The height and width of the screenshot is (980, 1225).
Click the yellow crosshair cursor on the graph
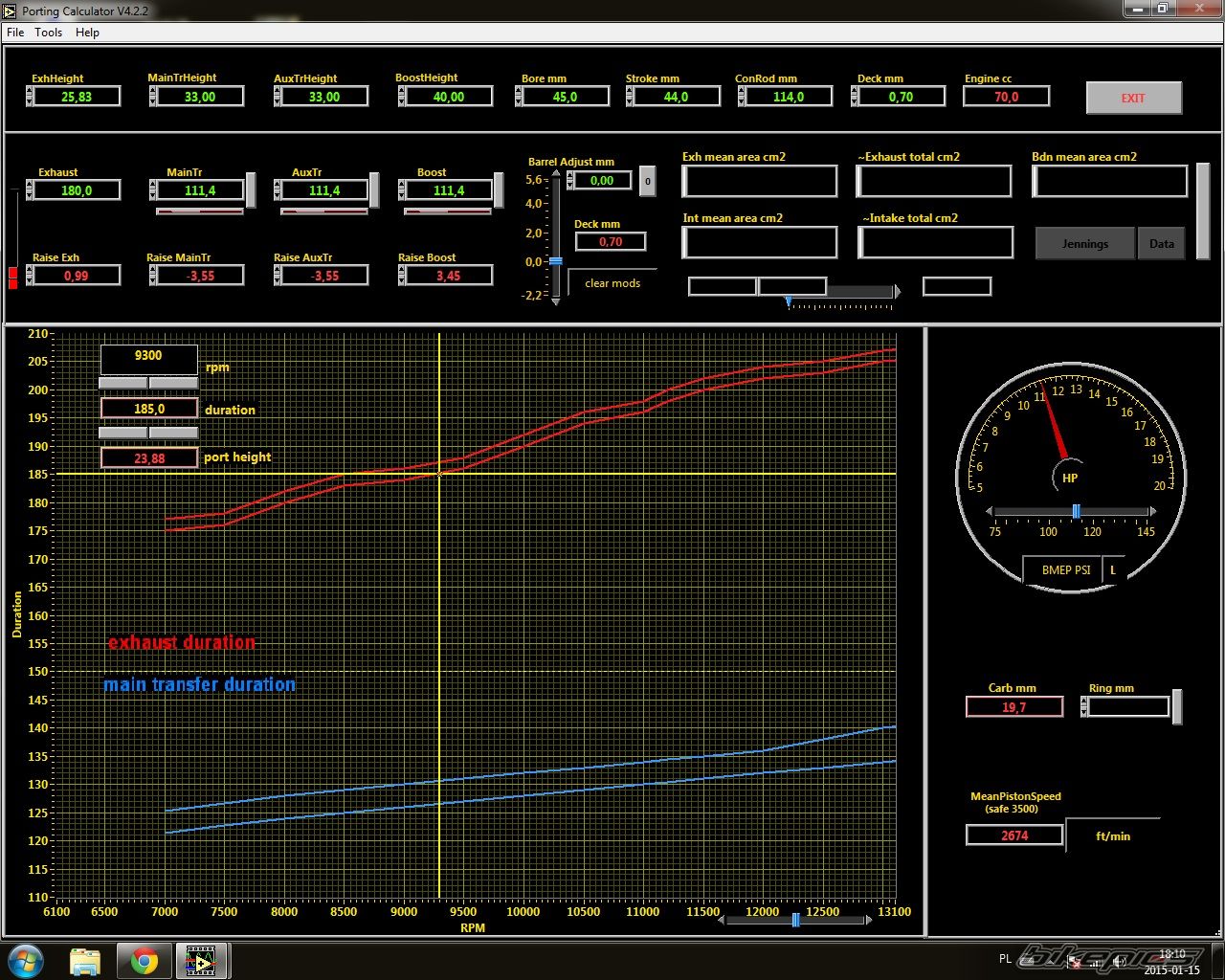[439, 474]
